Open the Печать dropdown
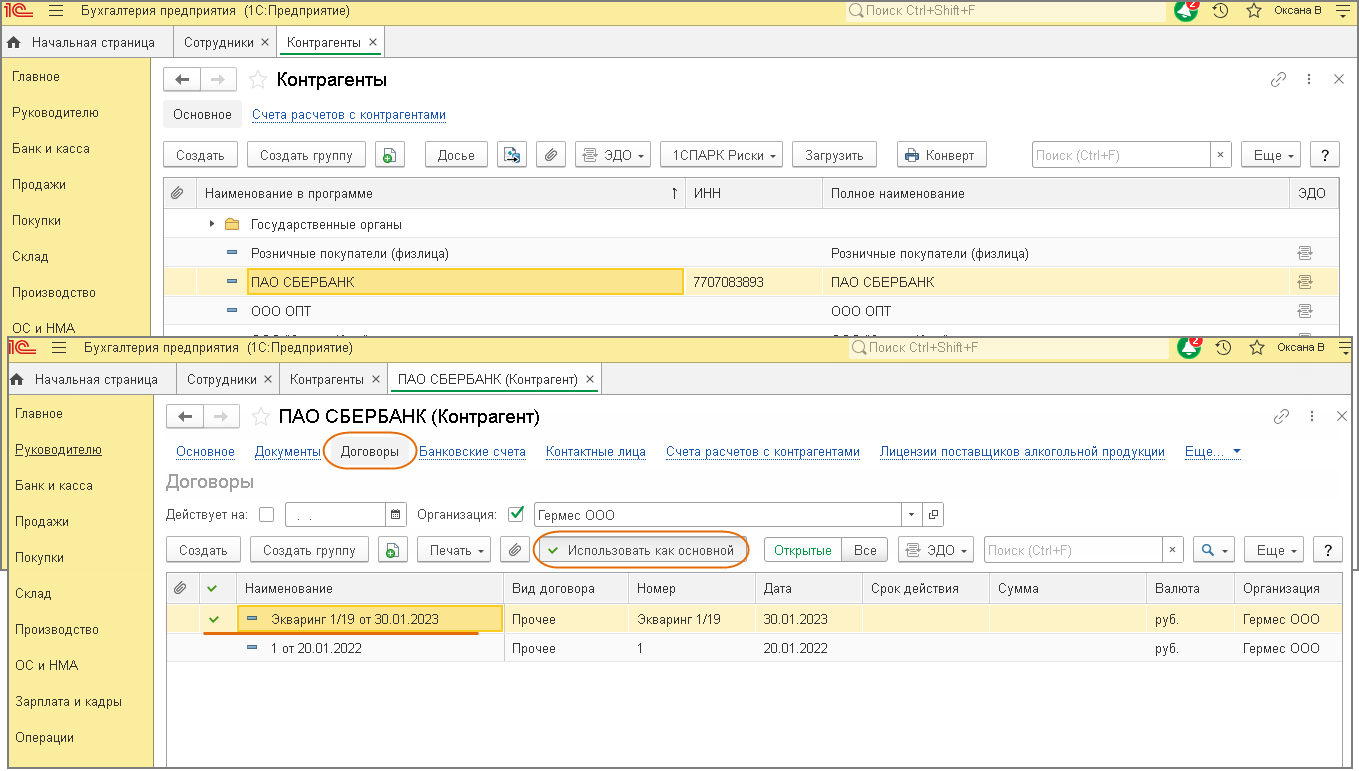The width and height of the screenshot is (1359, 771). (454, 550)
